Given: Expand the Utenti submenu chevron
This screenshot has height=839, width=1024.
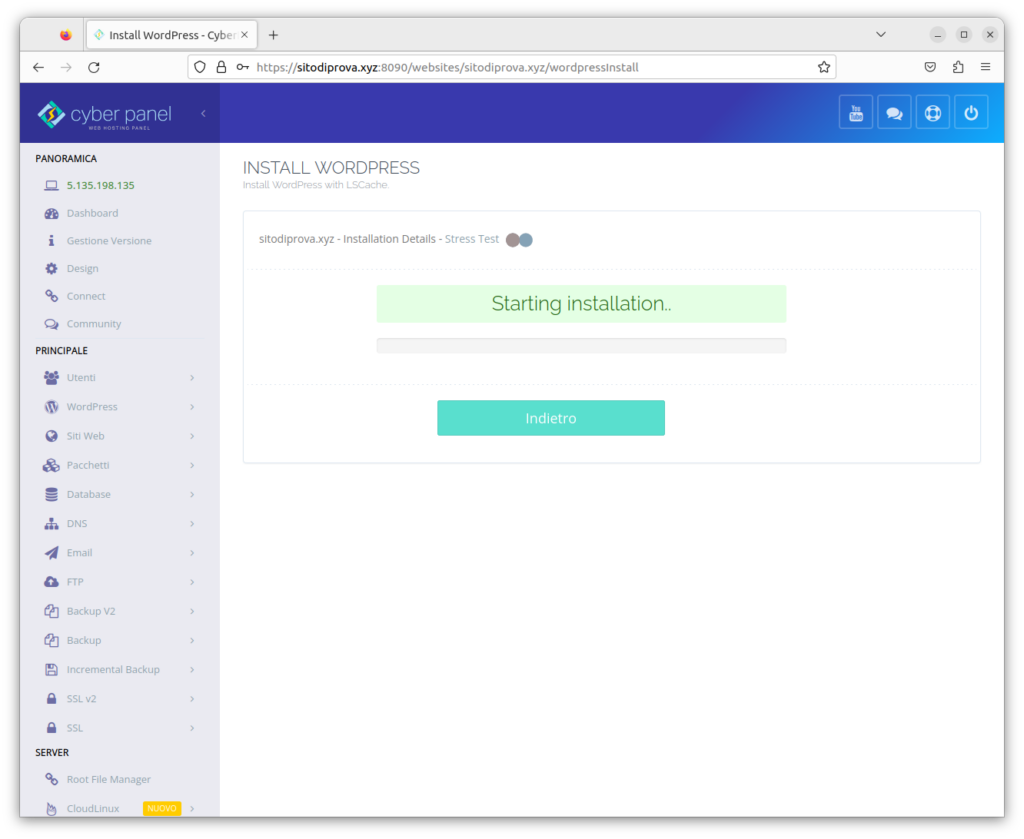Looking at the screenshot, I should coord(192,377).
